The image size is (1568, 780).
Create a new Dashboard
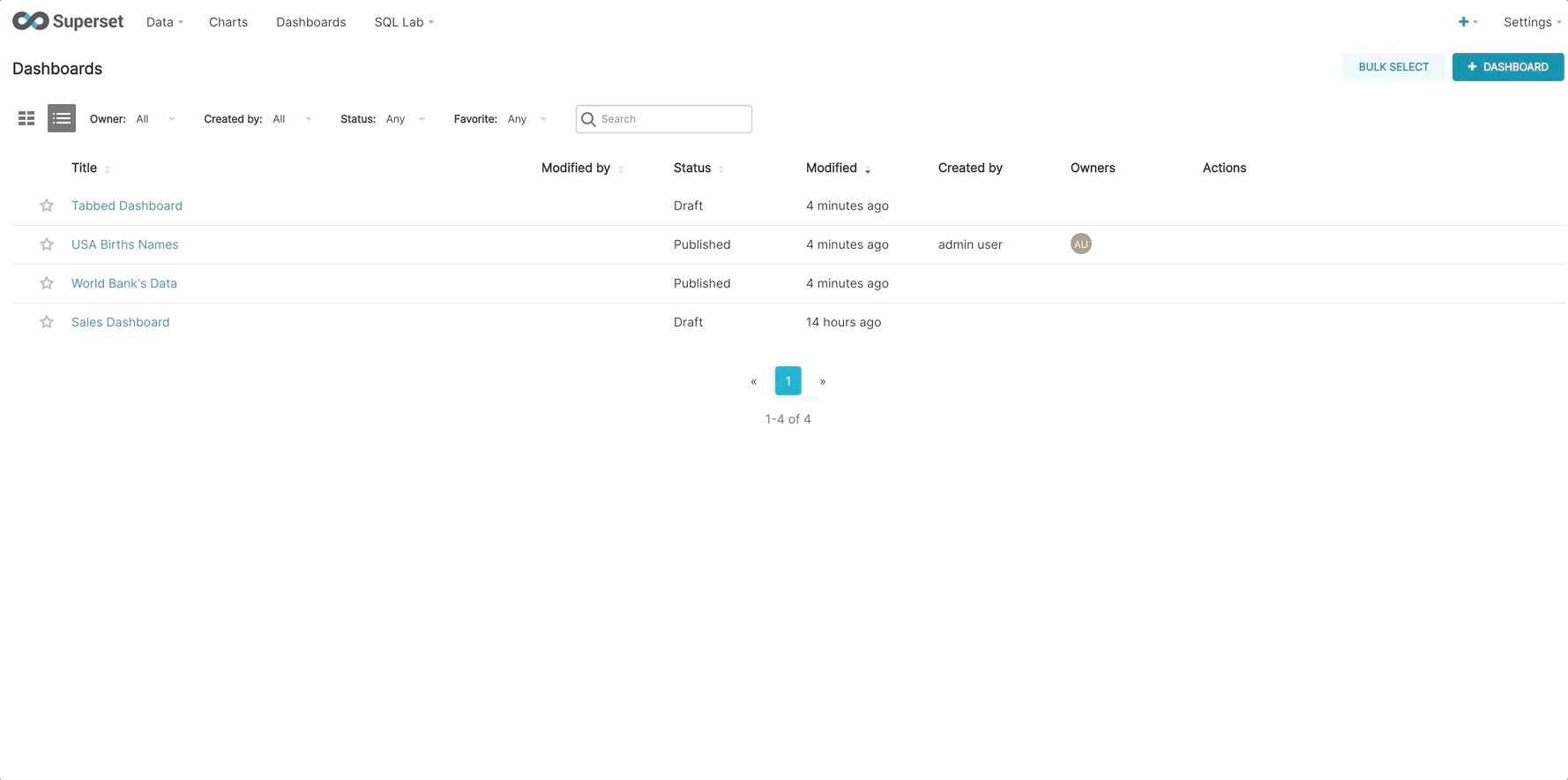[1508, 67]
